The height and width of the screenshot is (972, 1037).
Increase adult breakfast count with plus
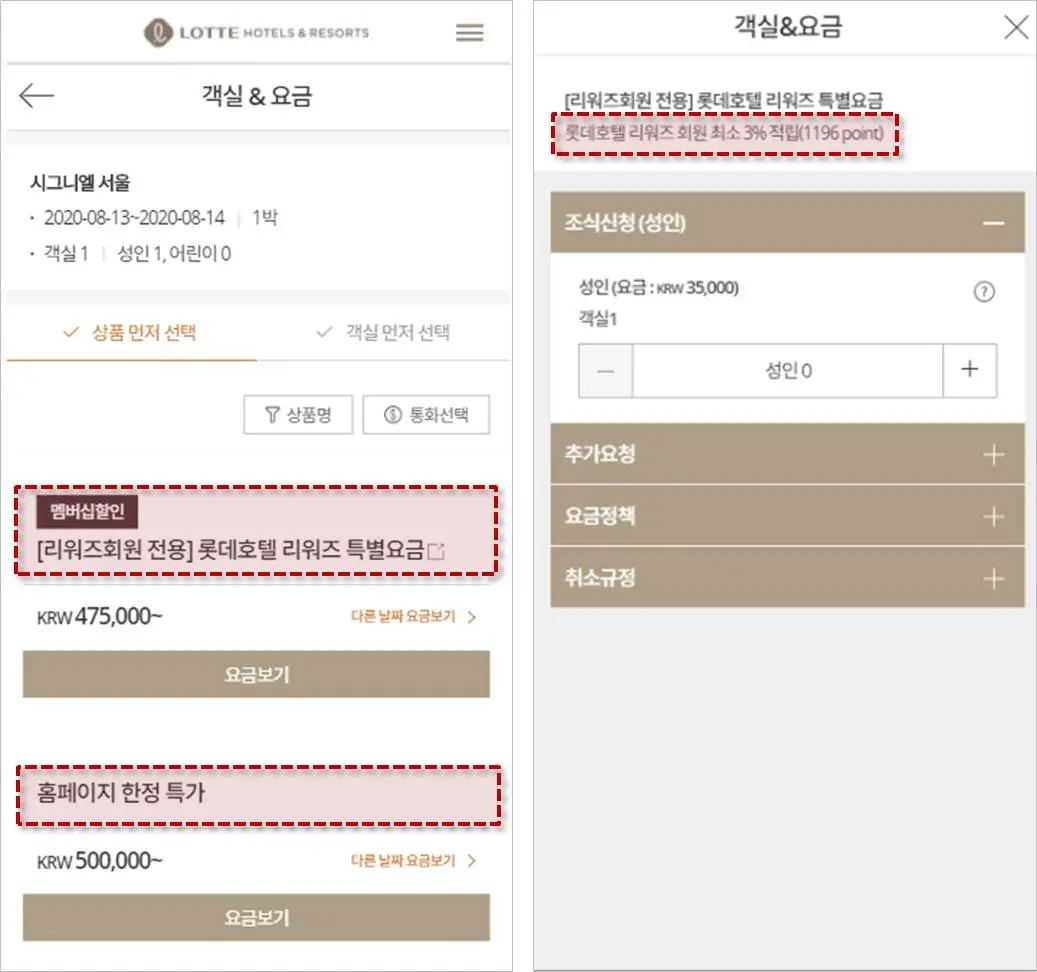pos(970,370)
